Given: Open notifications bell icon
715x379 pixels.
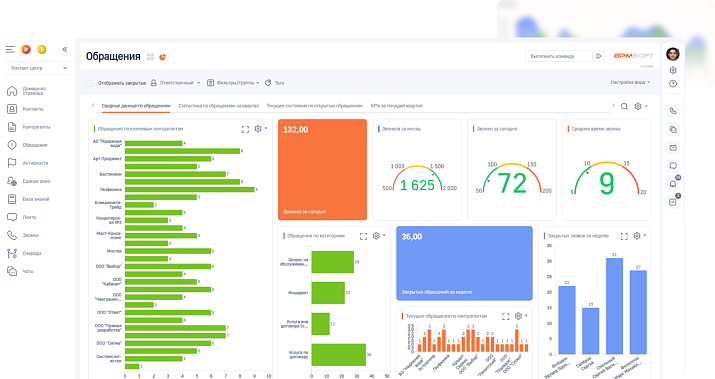Looking at the screenshot, I should coord(673,184).
